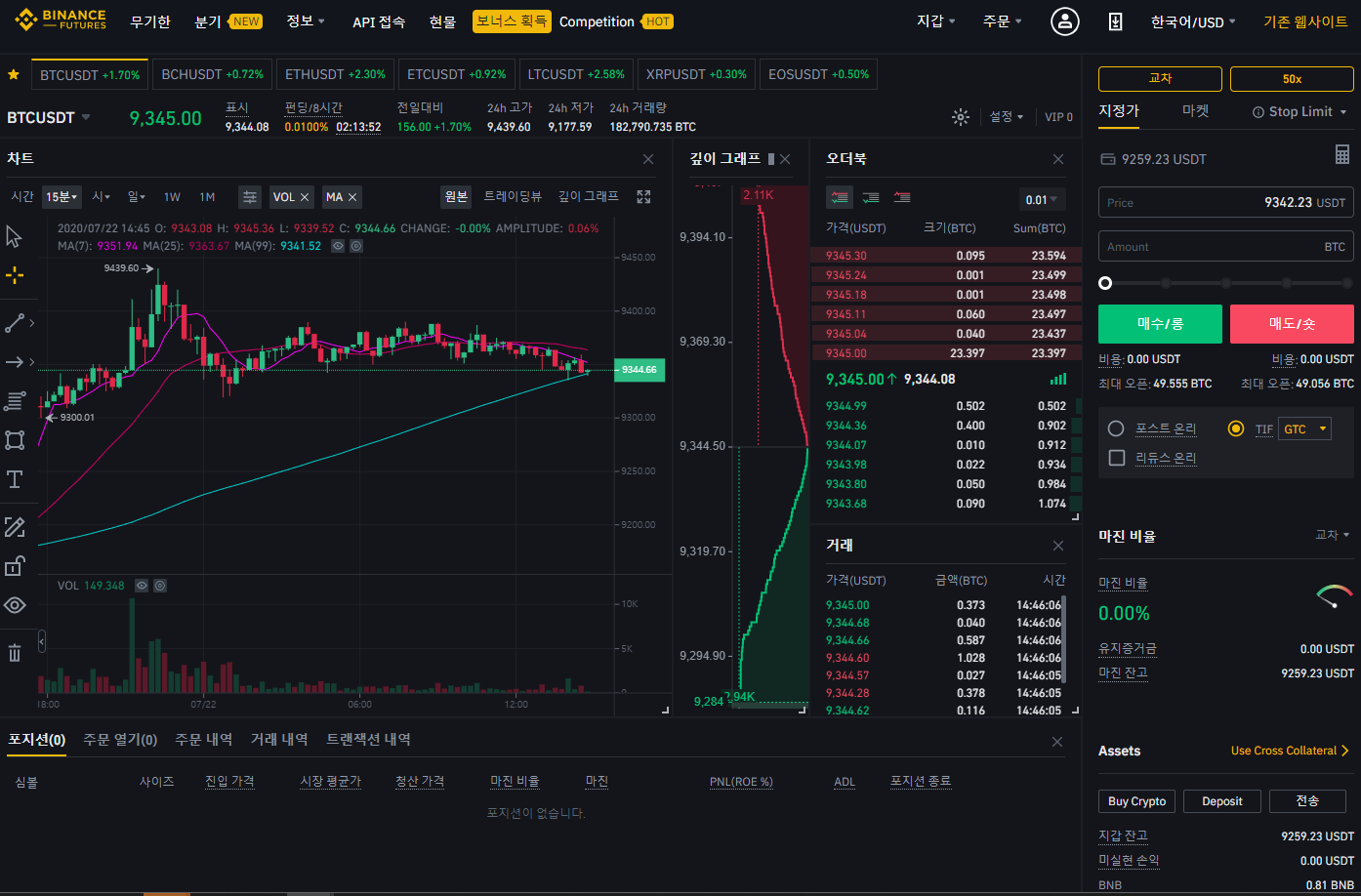Close the chart panel
This screenshot has height=896, width=1361.
point(648,159)
